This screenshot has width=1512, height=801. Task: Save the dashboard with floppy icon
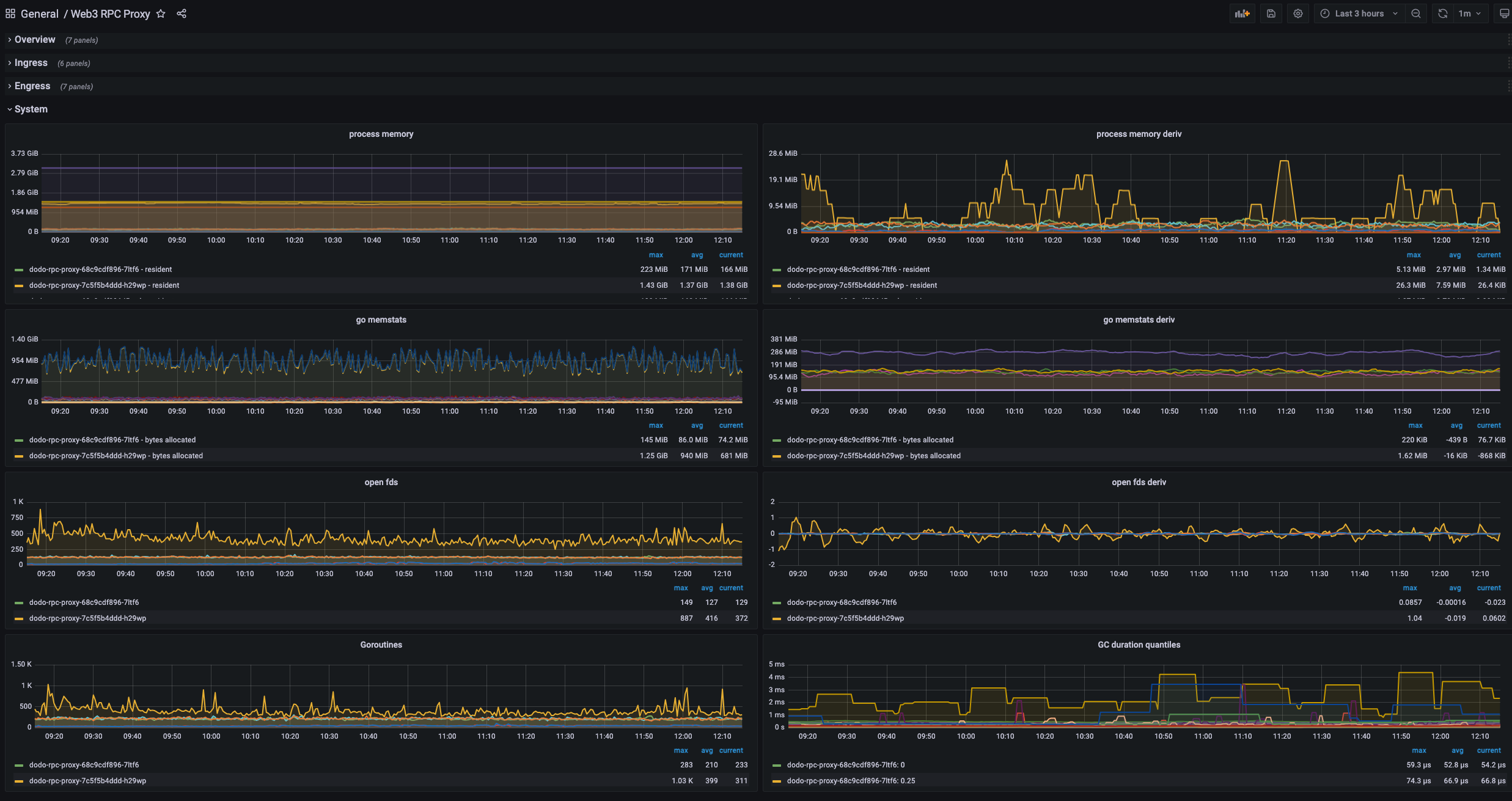1271,13
